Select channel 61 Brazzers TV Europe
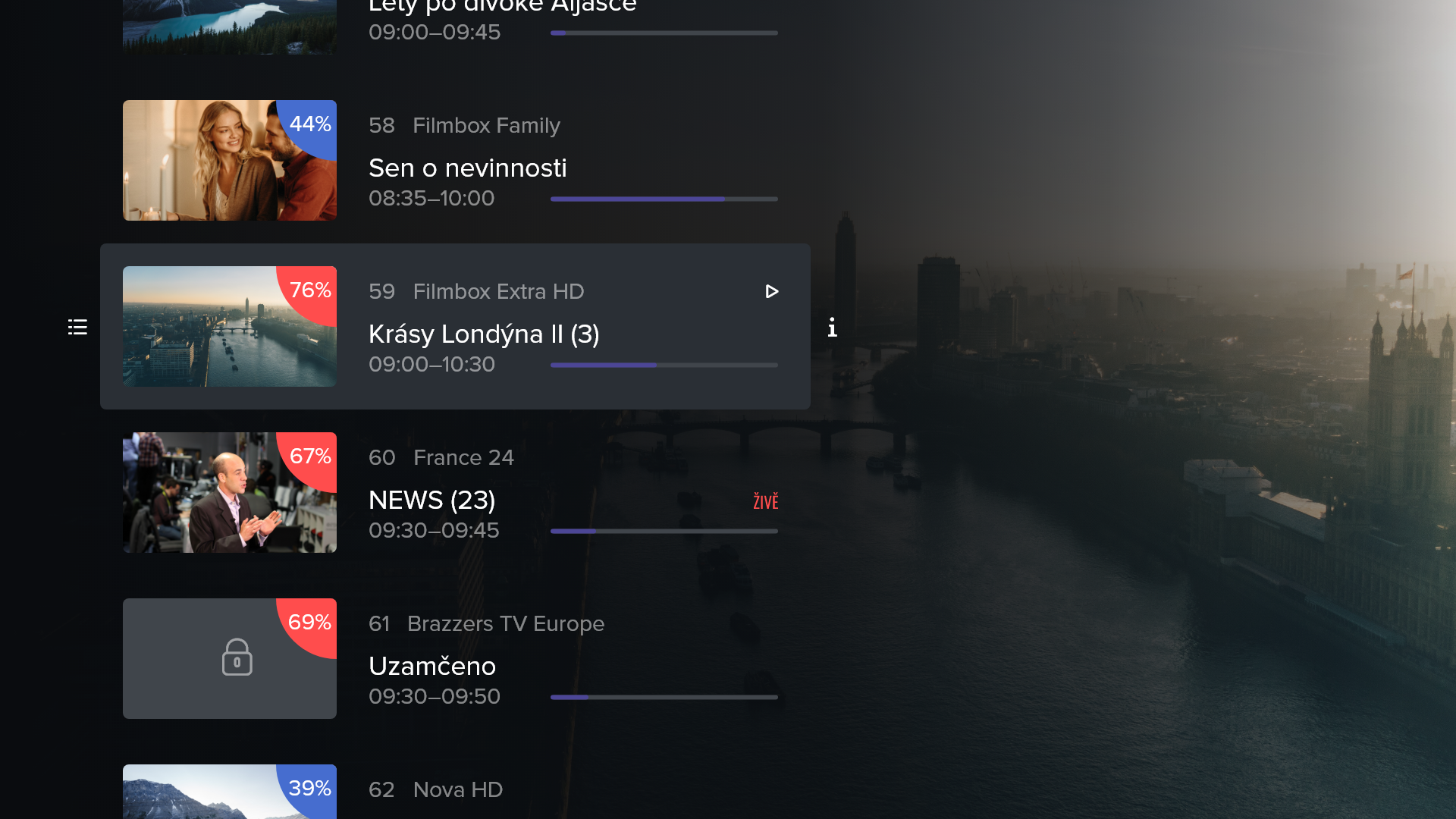Image resolution: width=1456 pixels, height=819 pixels. point(486,624)
